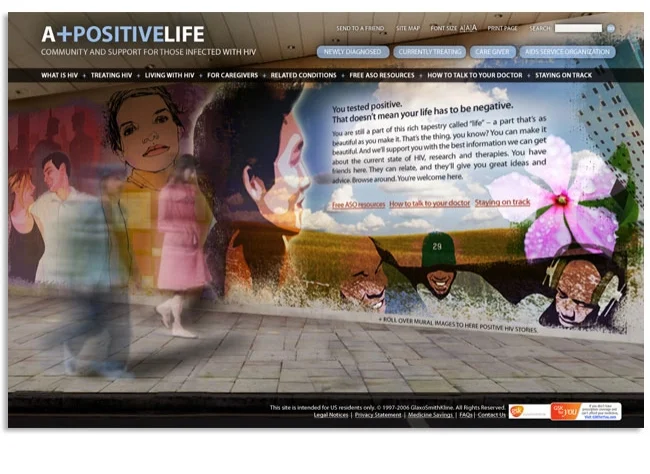Open the FAQs footer link
650x474 pixels.
pos(466,415)
